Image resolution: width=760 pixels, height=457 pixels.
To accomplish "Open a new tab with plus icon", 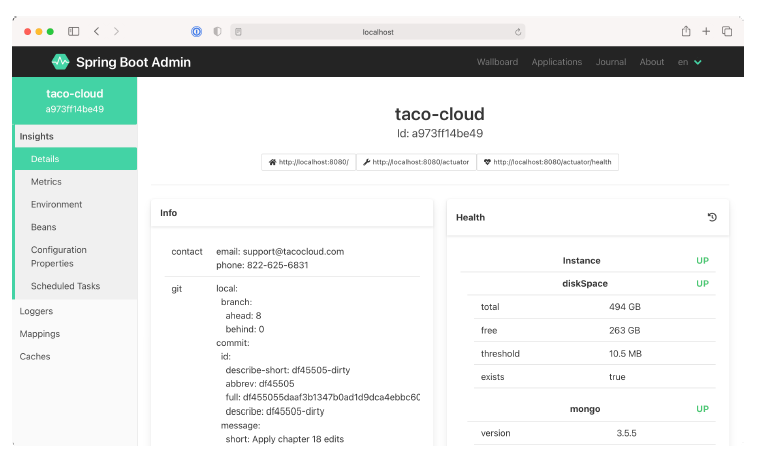I will point(706,32).
